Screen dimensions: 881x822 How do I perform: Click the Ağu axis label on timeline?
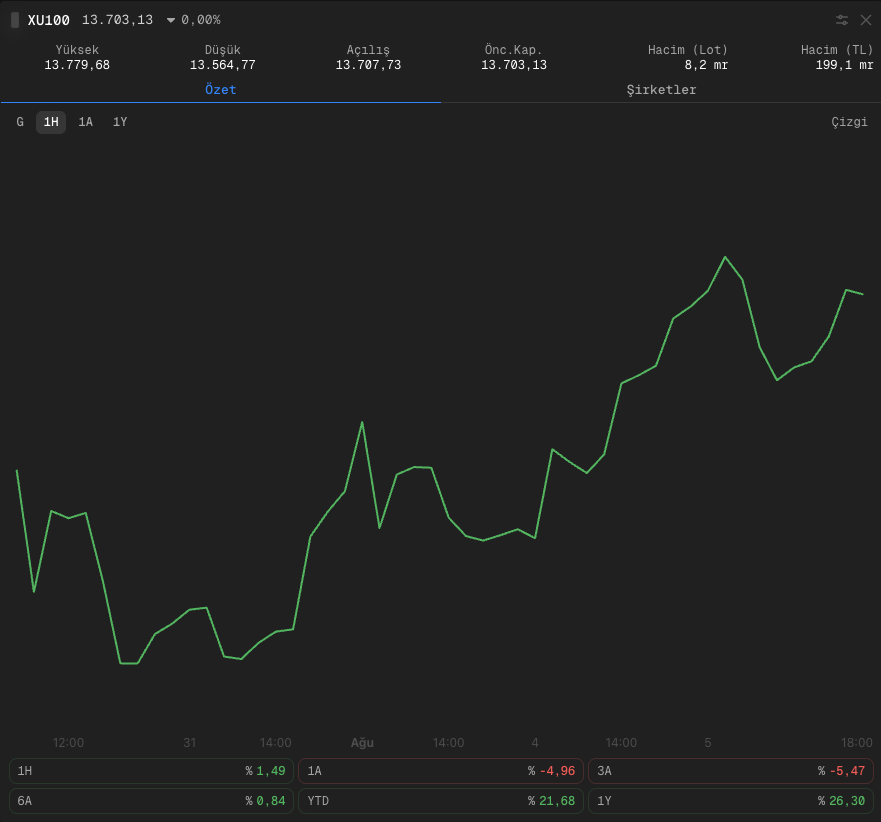[362, 743]
